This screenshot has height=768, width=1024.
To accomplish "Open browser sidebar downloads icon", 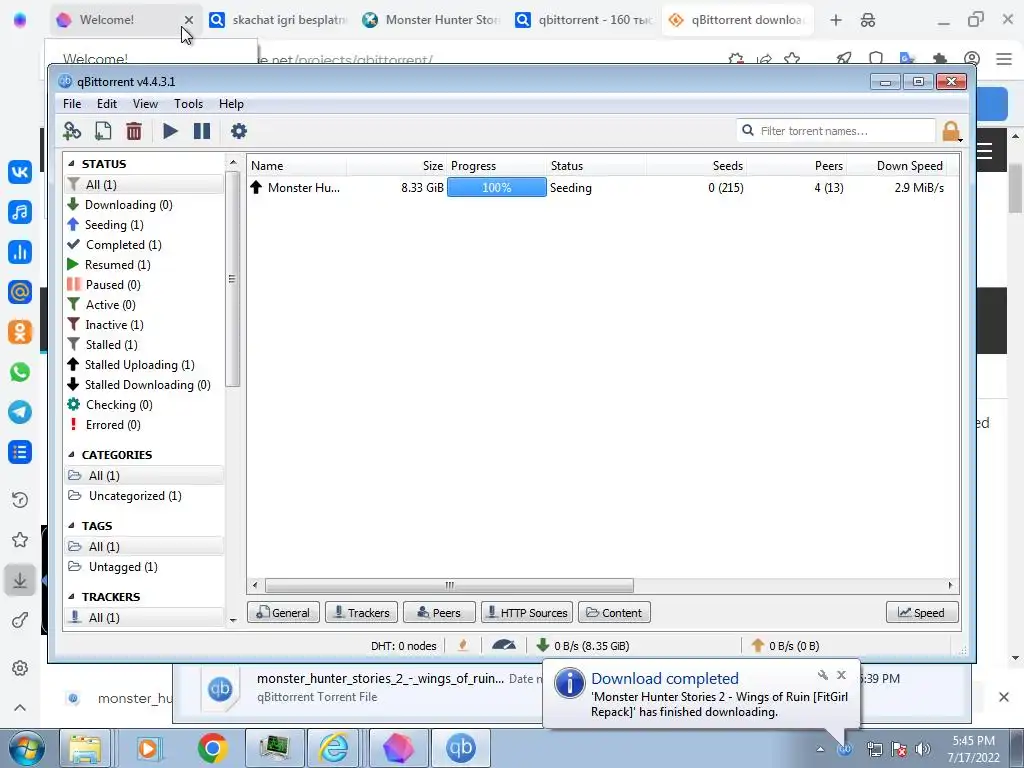I will (20, 581).
